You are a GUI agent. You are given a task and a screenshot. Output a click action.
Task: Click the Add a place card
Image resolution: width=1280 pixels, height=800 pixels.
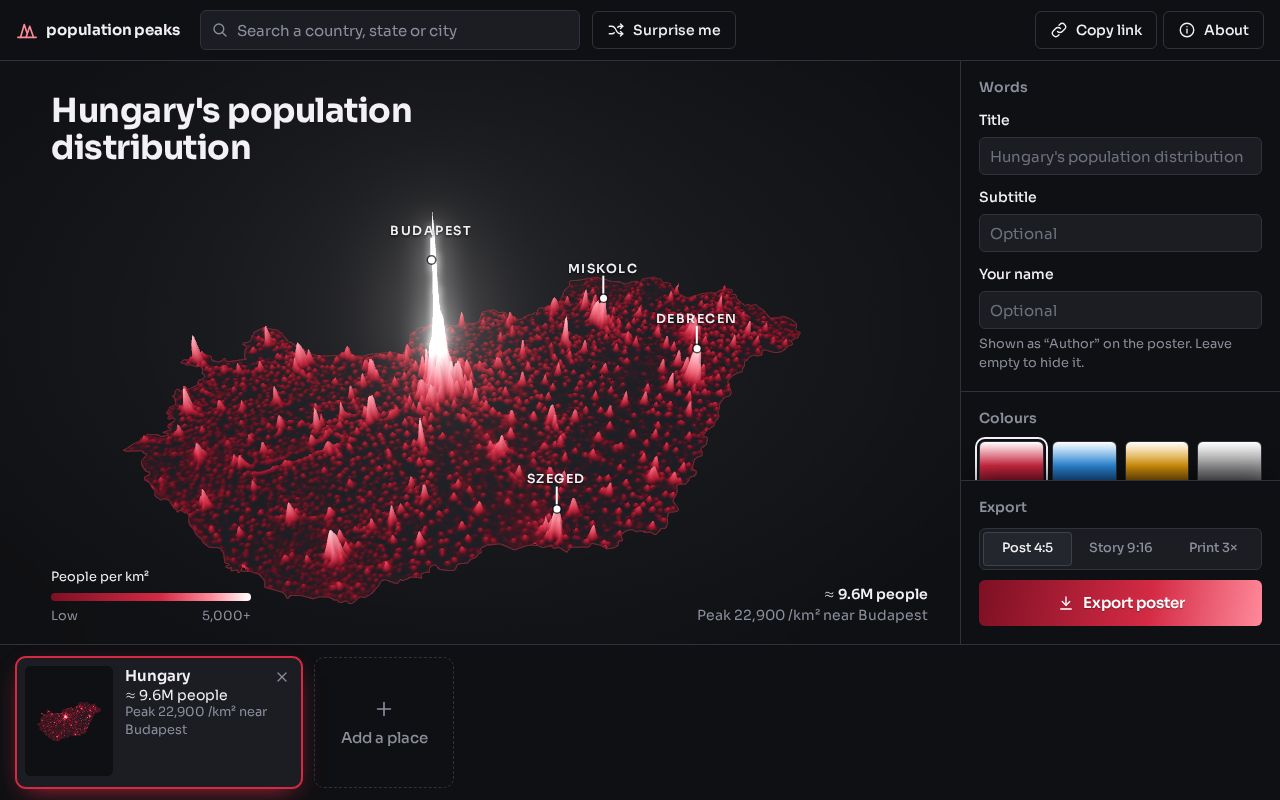point(384,722)
